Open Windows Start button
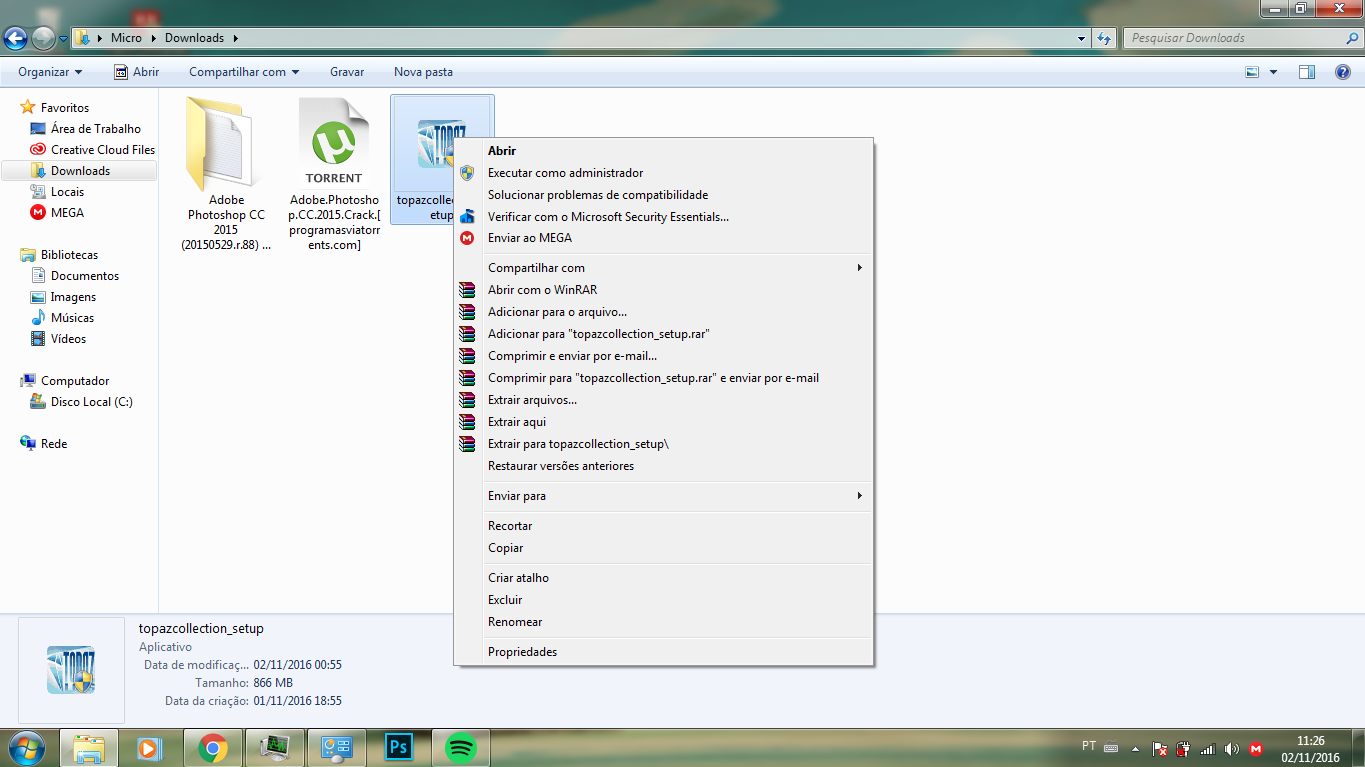1365x767 pixels. coord(27,747)
